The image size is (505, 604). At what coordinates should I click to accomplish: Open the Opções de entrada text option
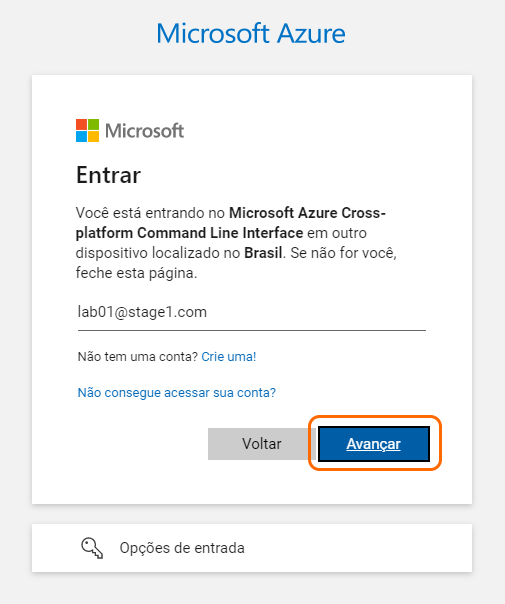click(182, 548)
